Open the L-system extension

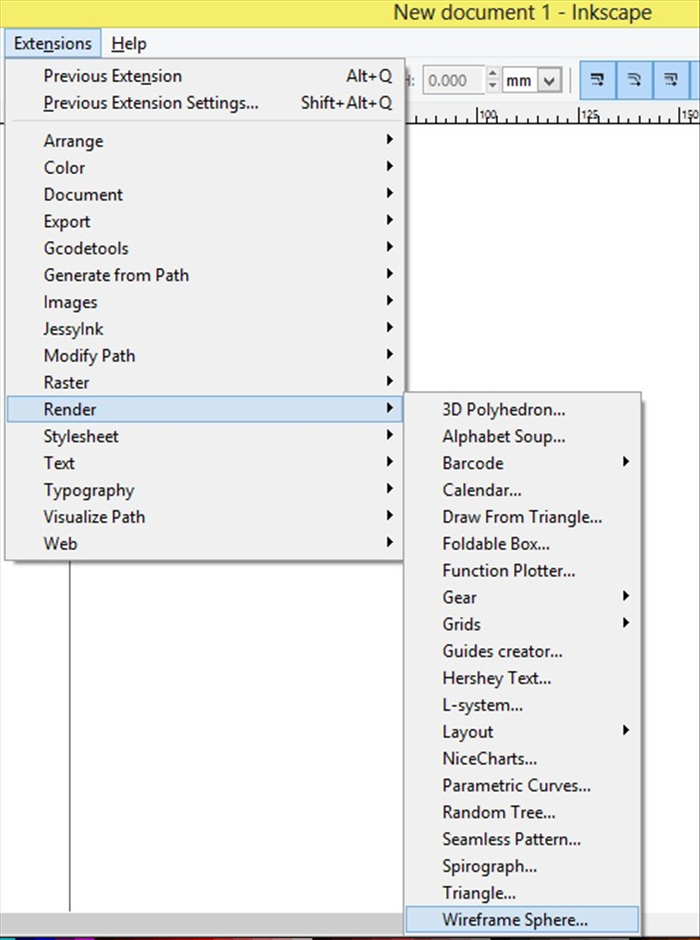tap(522, 705)
